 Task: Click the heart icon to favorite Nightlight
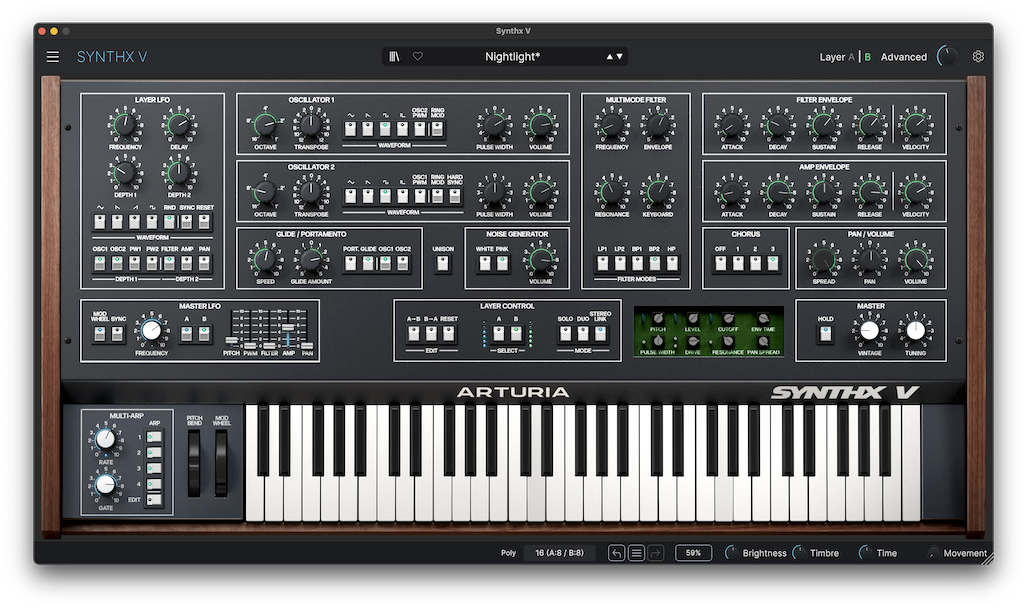pos(418,56)
